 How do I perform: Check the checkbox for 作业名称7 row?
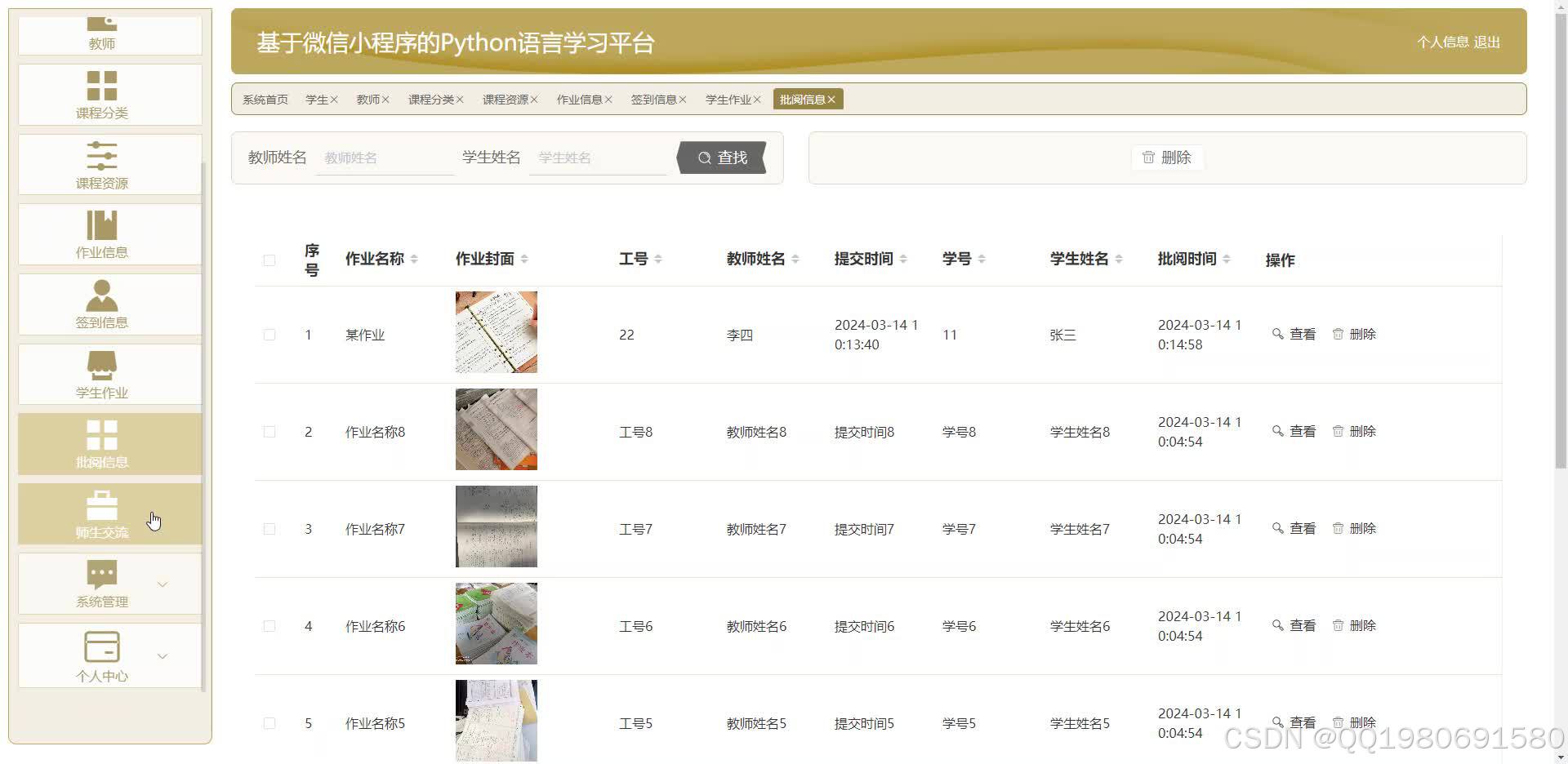269,528
